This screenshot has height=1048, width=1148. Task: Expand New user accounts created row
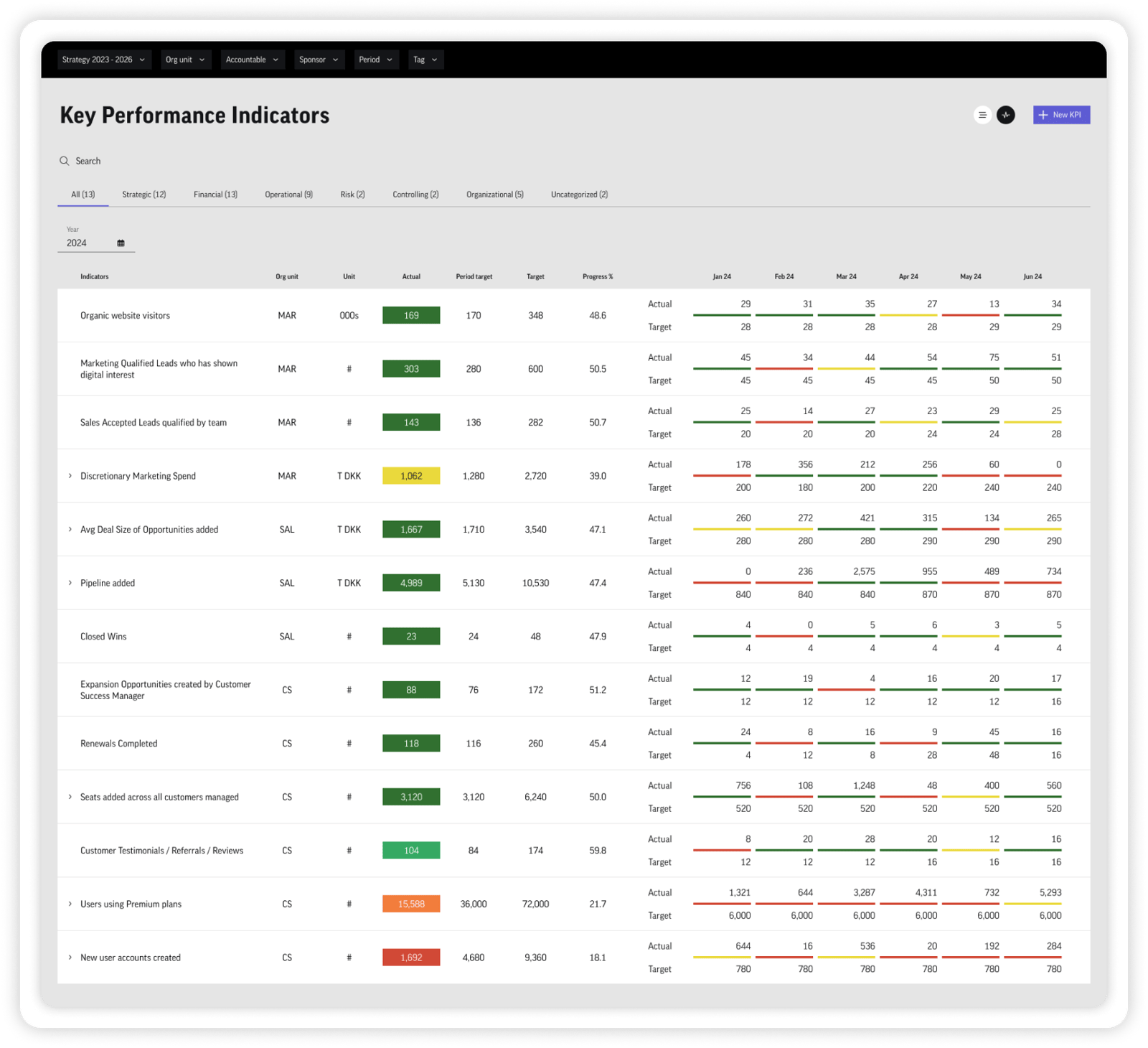point(70,958)
